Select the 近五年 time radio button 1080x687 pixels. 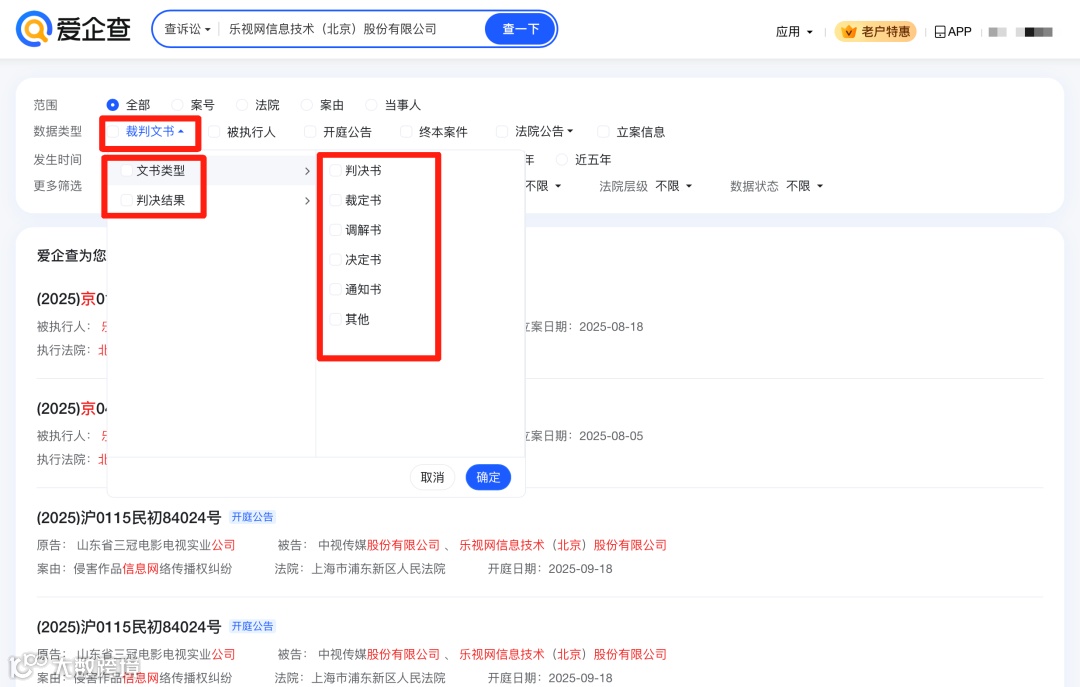pyautogui.click(x=562, y=160)
